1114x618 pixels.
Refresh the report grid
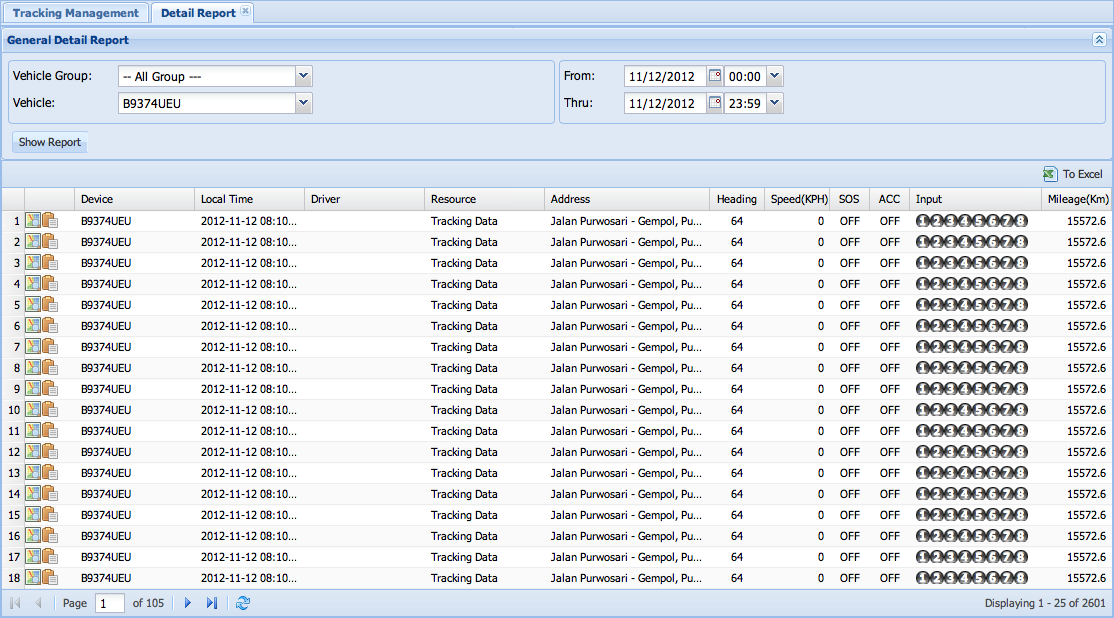tap(243, 603)
